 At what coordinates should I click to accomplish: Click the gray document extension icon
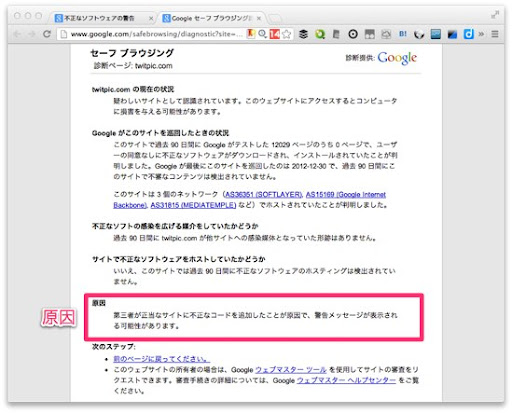coord(336,34)
